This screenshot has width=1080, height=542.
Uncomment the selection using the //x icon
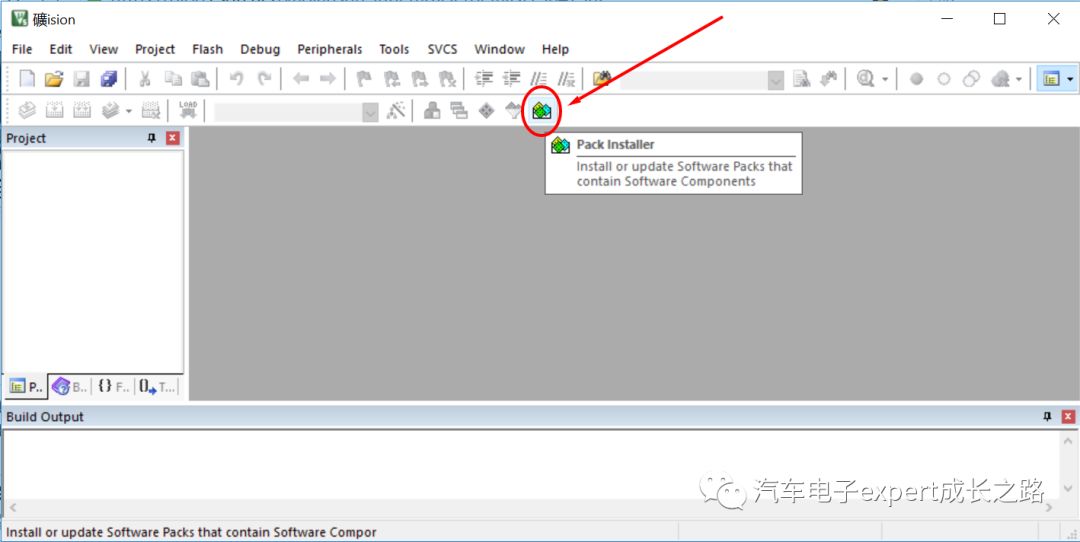coord(566,79)
